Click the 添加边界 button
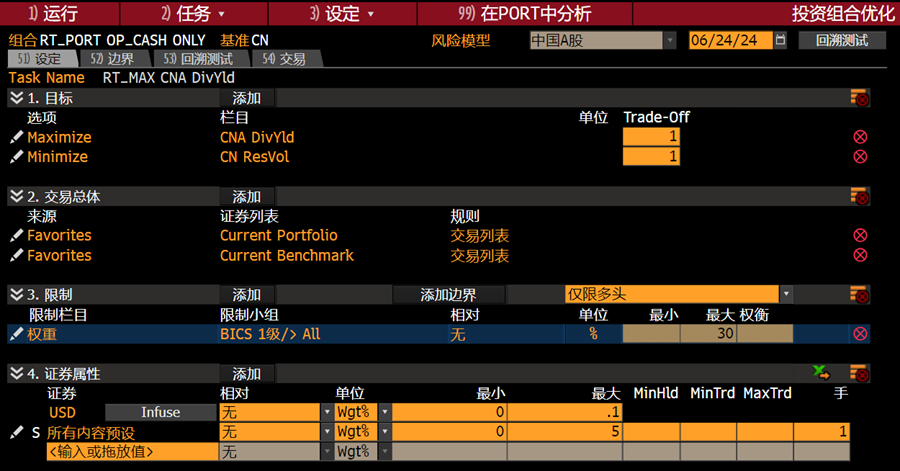This screenshot has height=471, width=900. (x=448, y=295)
